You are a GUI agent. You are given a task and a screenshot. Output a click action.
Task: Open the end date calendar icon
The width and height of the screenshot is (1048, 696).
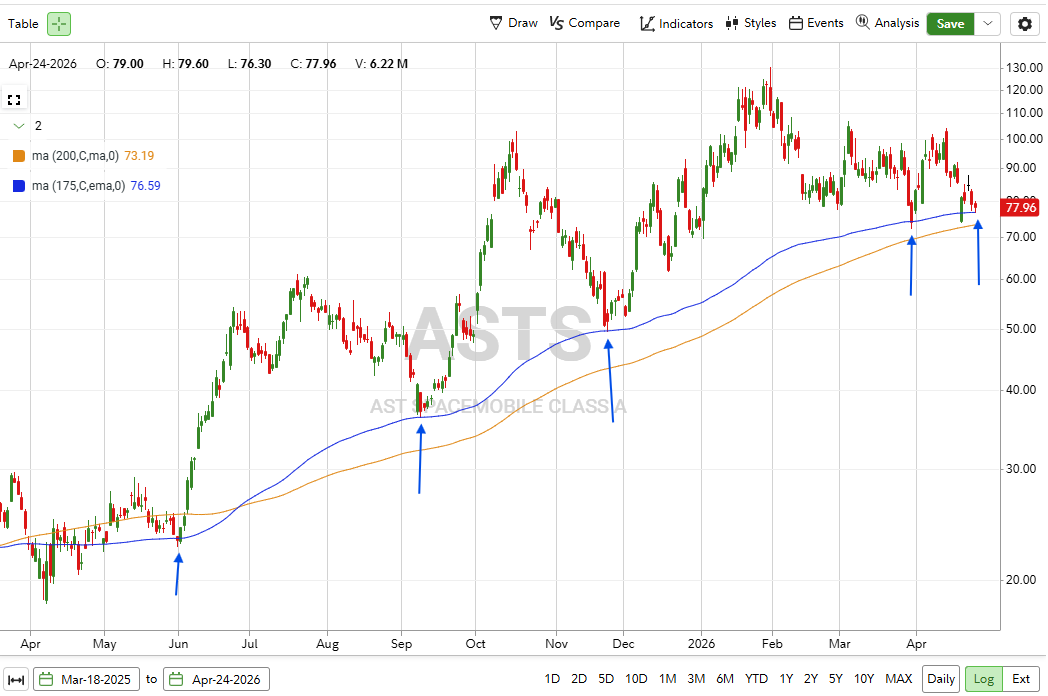click(x=176, y=679)
